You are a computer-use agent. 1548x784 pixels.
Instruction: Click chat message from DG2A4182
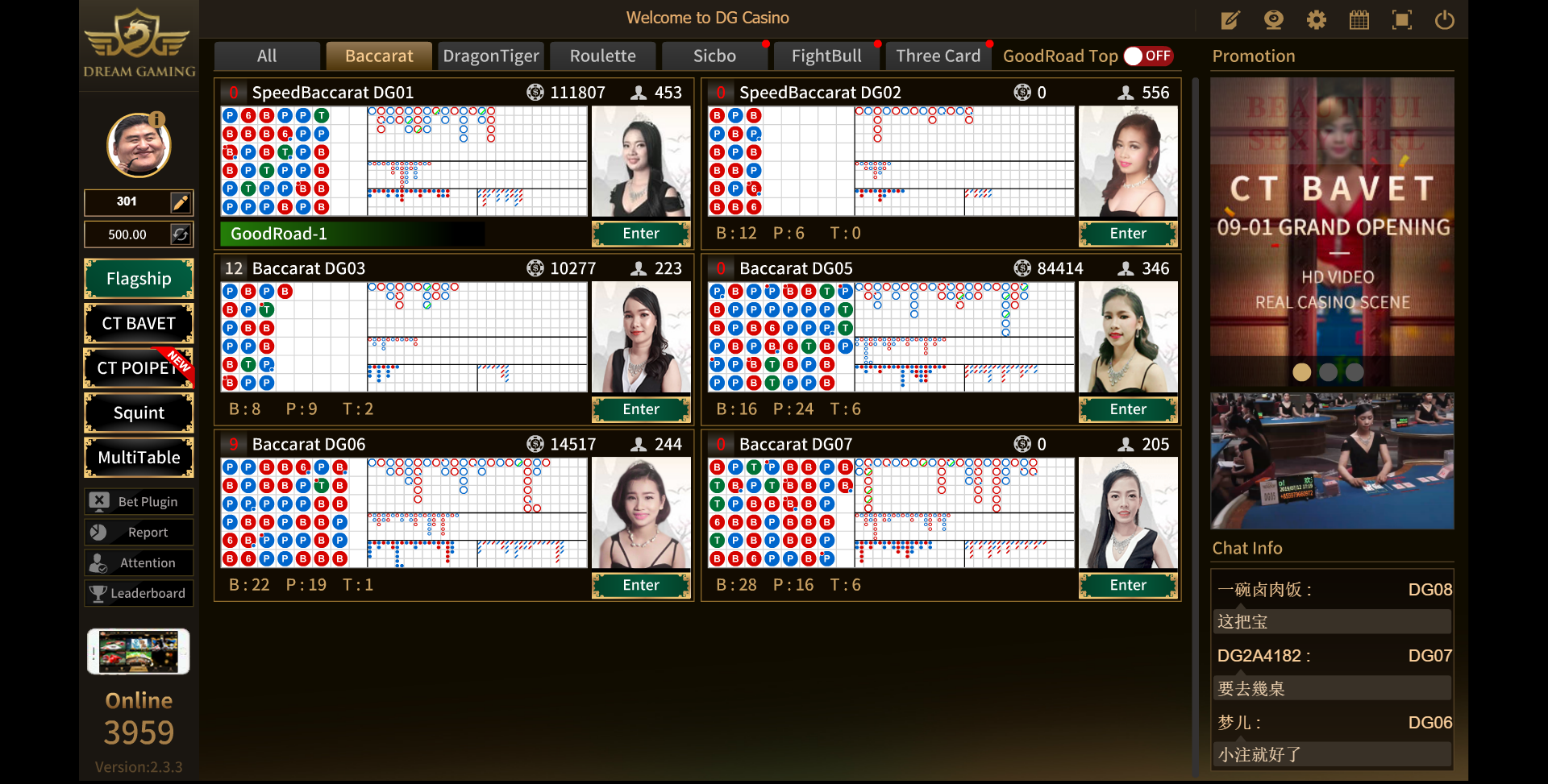[x=1334, y=689]
